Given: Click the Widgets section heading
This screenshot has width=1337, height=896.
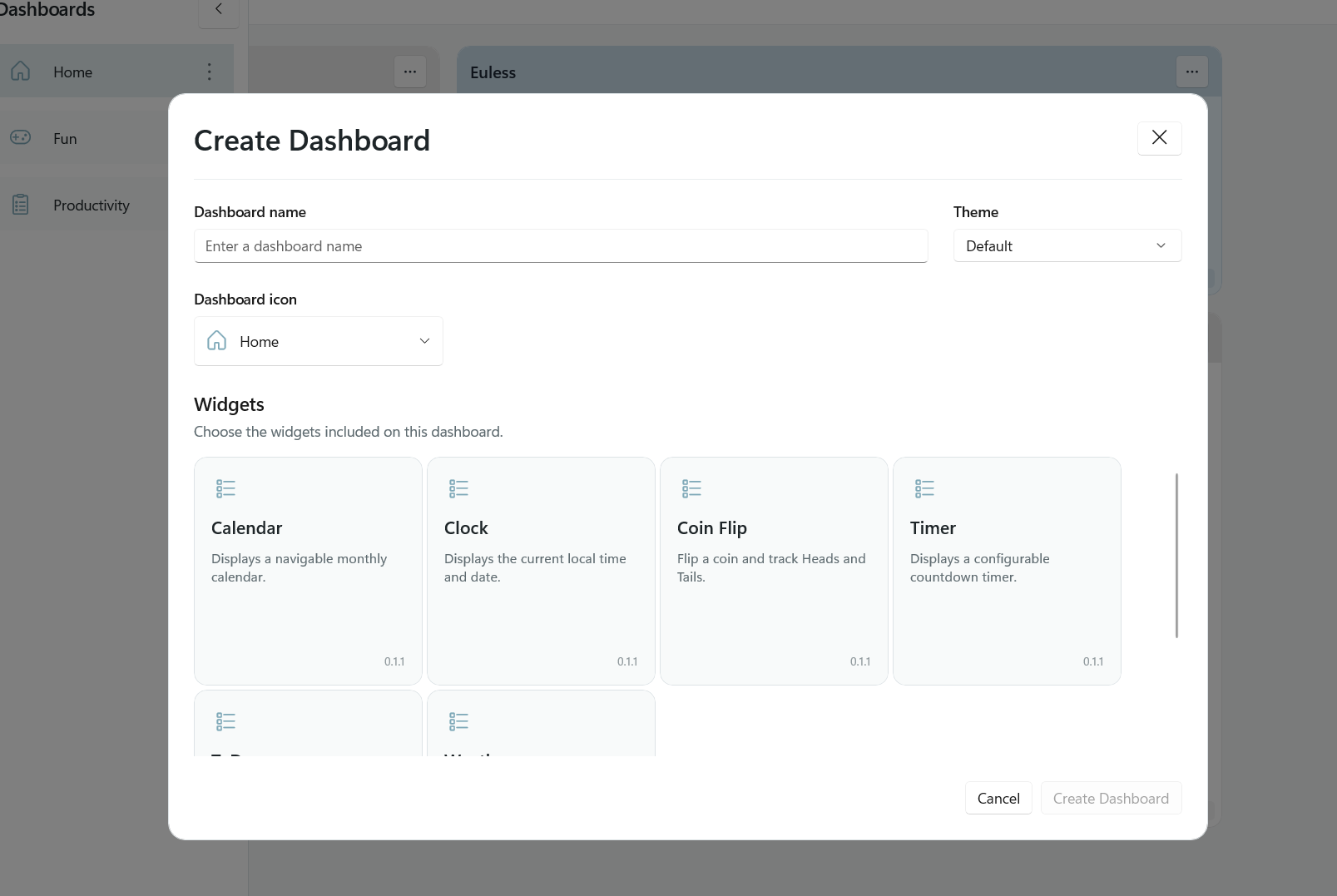Looking at the screenshot, I should (x=229, y=404).
